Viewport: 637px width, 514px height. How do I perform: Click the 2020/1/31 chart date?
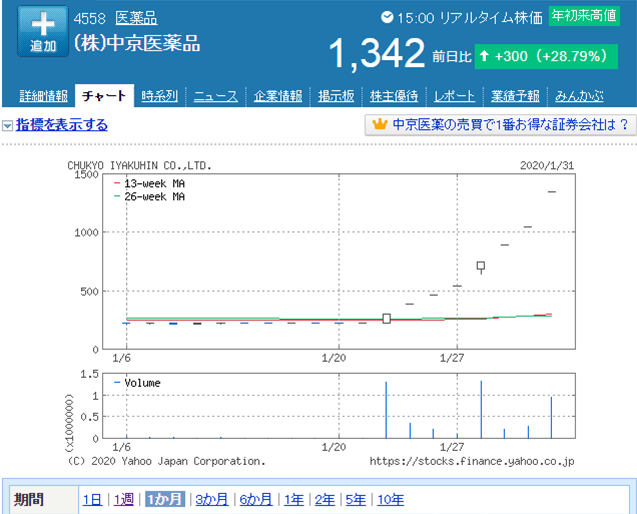click(x=547, y=165)
